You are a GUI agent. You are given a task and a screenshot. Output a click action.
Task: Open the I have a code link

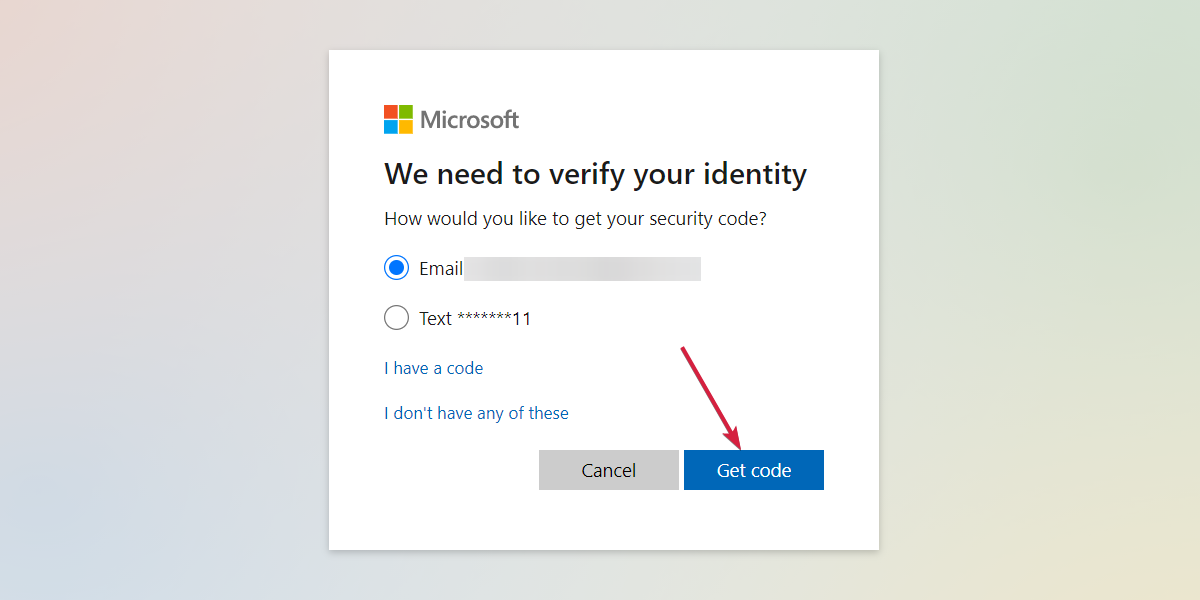tap(433, 368)
